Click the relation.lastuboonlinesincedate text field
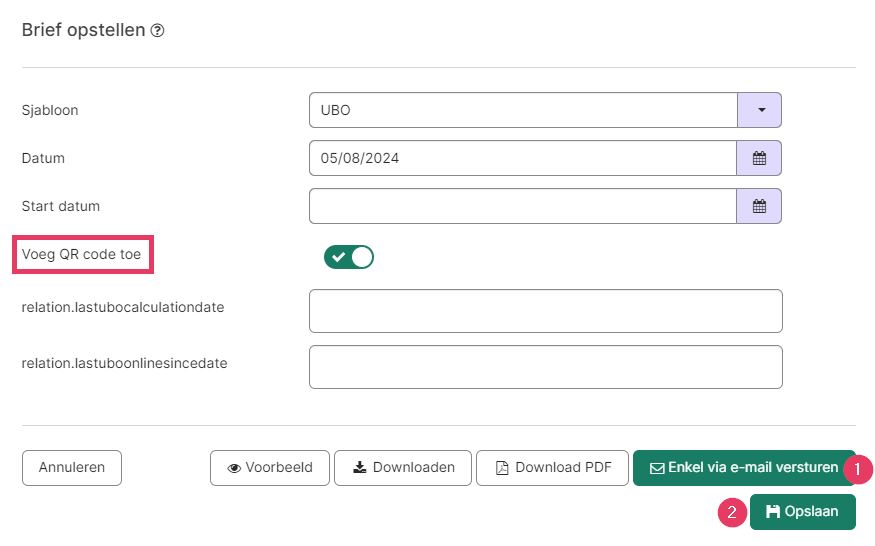The image size is (875, 546). [546, 367]
